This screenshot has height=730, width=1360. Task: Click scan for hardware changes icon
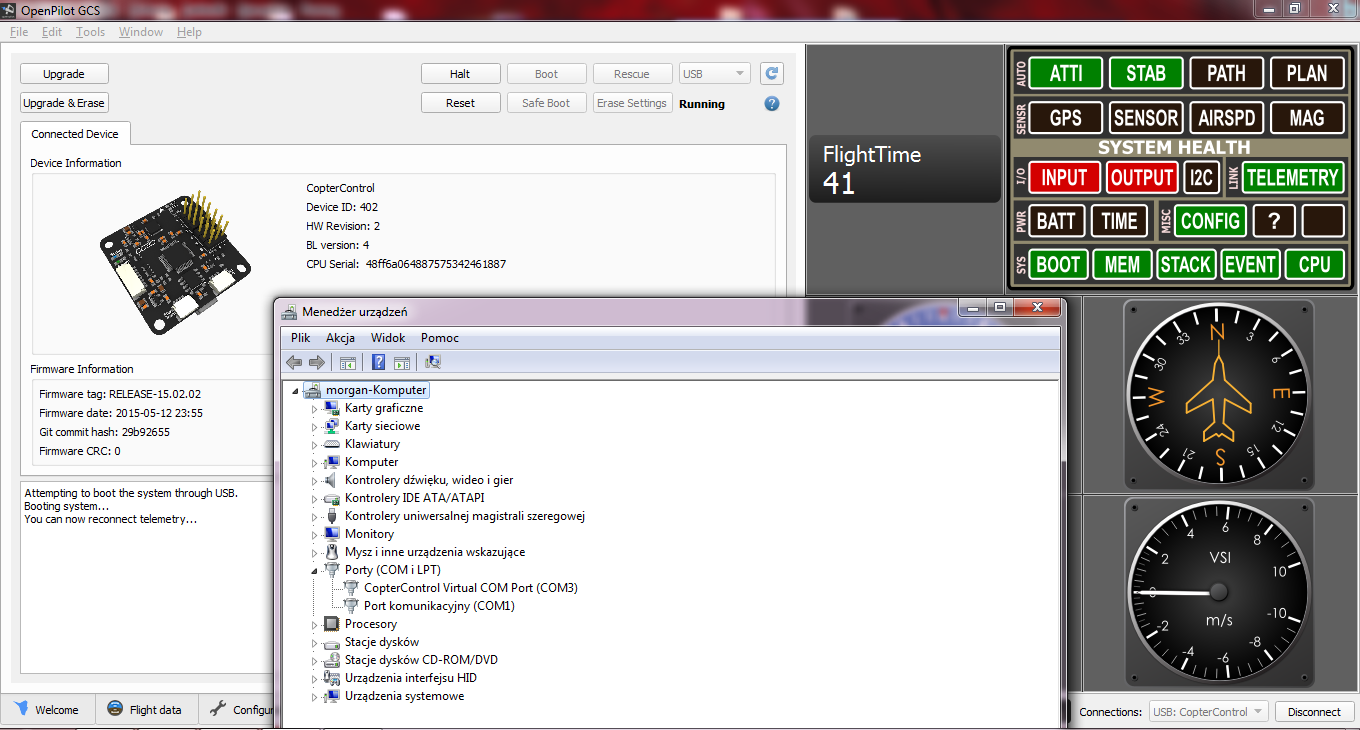433,362
